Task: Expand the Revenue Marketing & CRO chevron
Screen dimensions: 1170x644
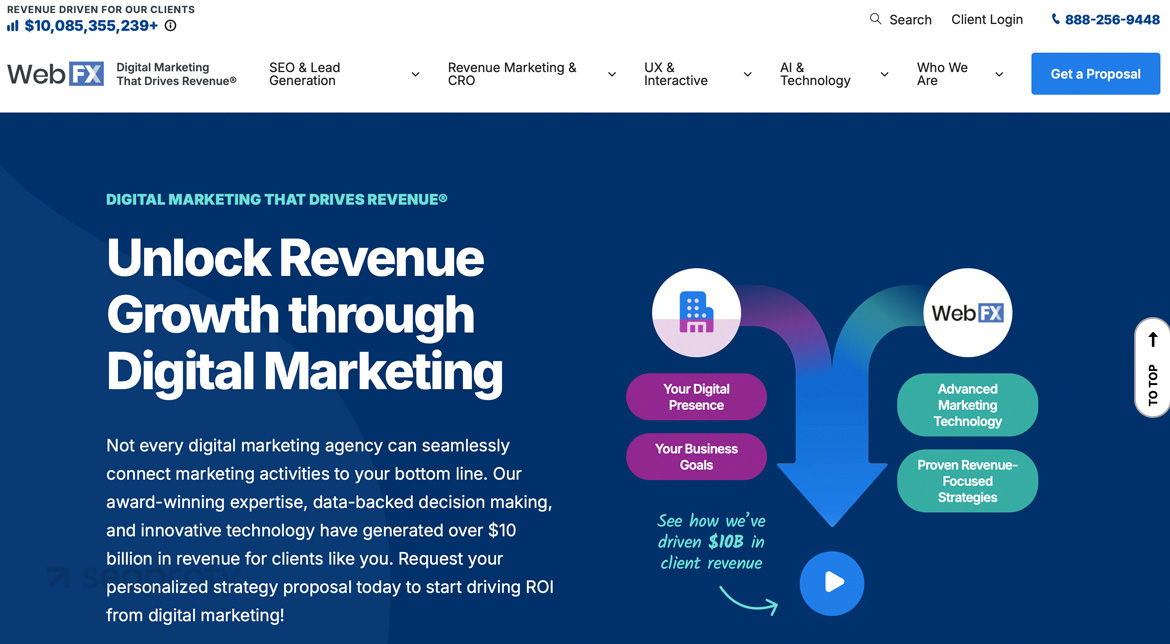Action: (612, 75)
